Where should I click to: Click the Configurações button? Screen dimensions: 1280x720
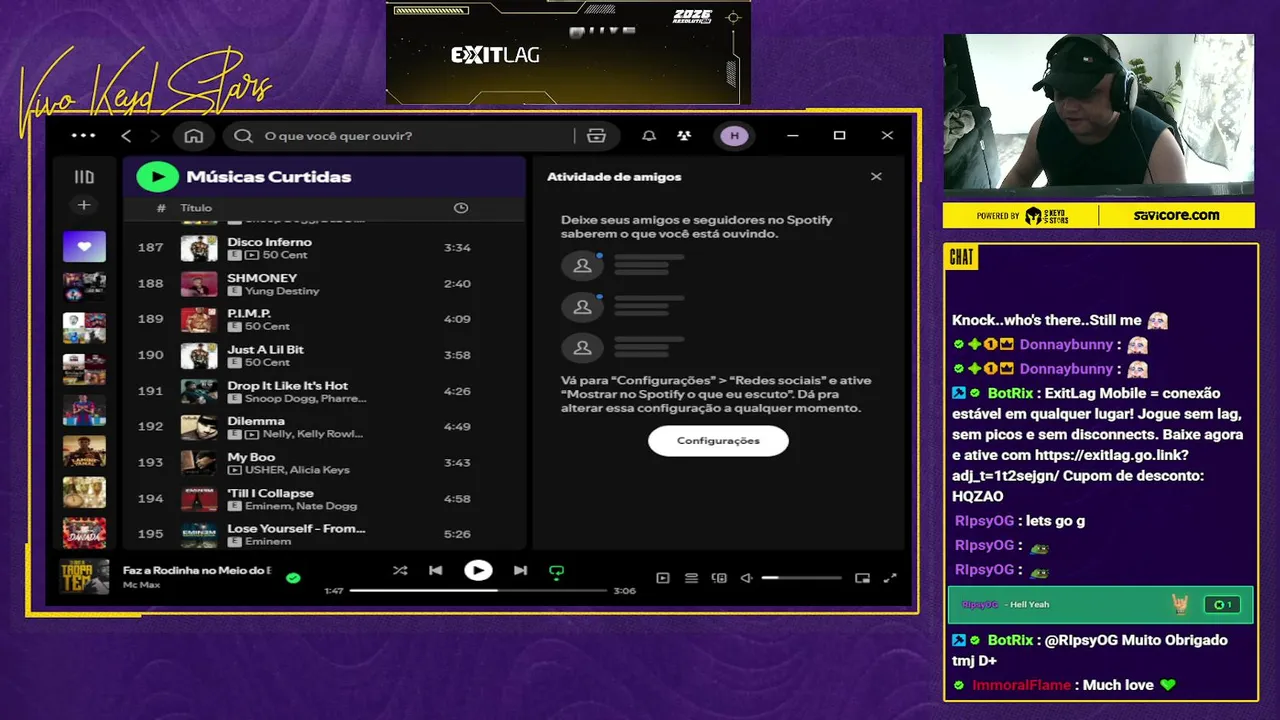coord(718,441)
